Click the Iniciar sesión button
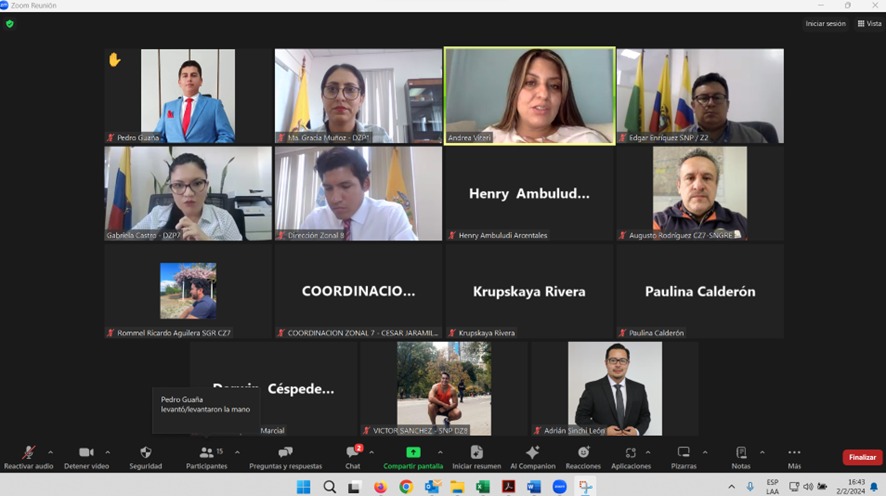 [x=825, y=23]
